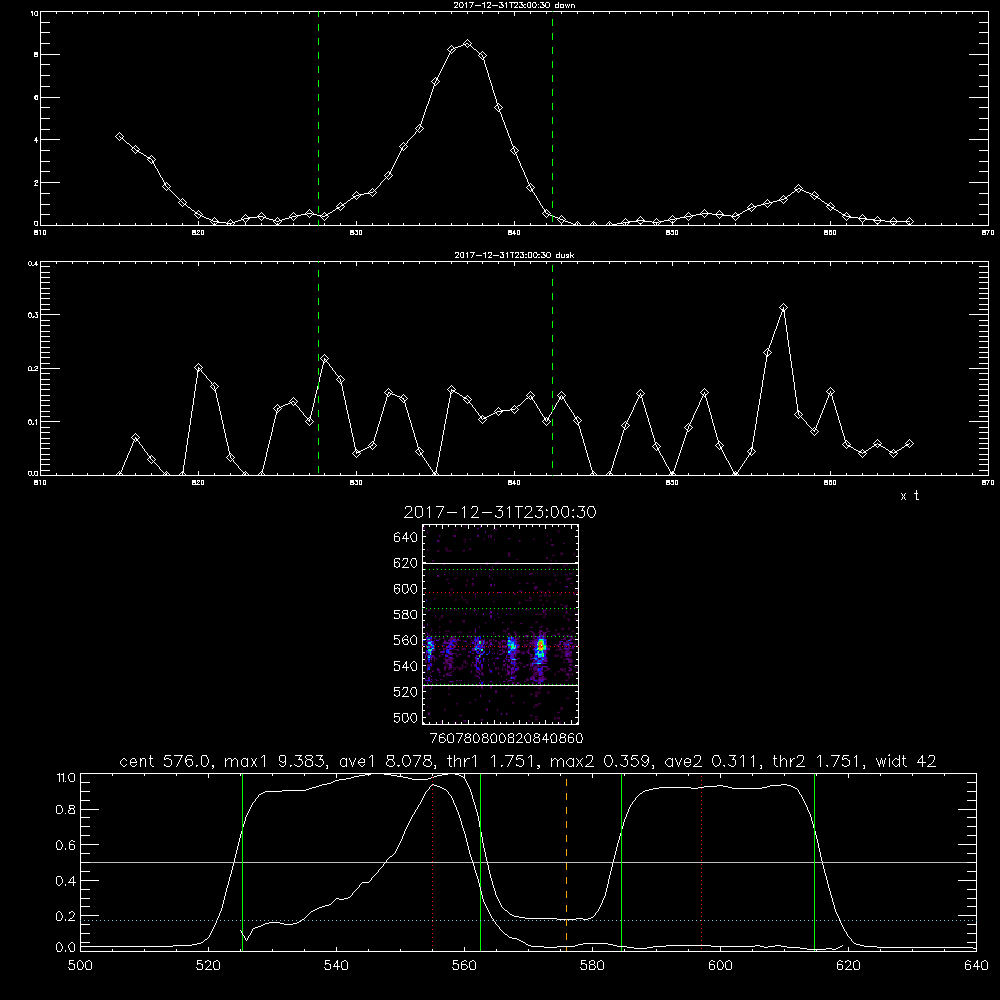Click the '500' x-axis label of bottom plot
1000x1000 pixels.
click(80, 966)
